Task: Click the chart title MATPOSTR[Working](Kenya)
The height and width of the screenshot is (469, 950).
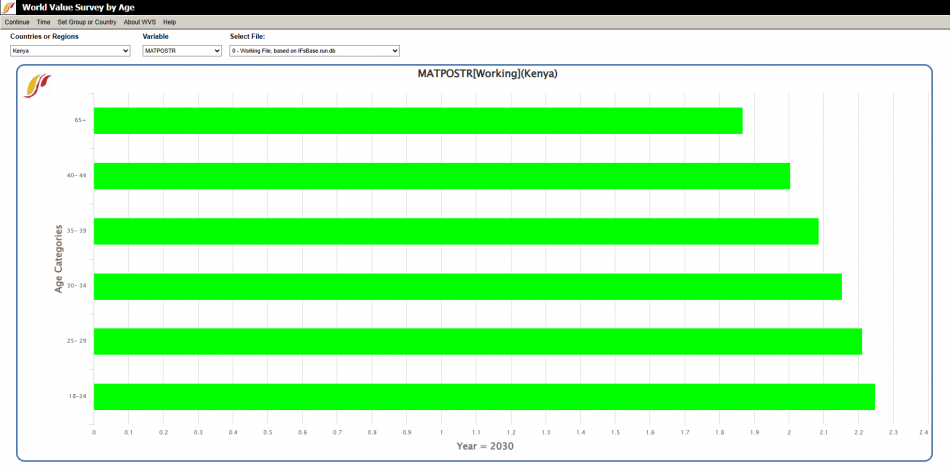Action: click(487, 74)
